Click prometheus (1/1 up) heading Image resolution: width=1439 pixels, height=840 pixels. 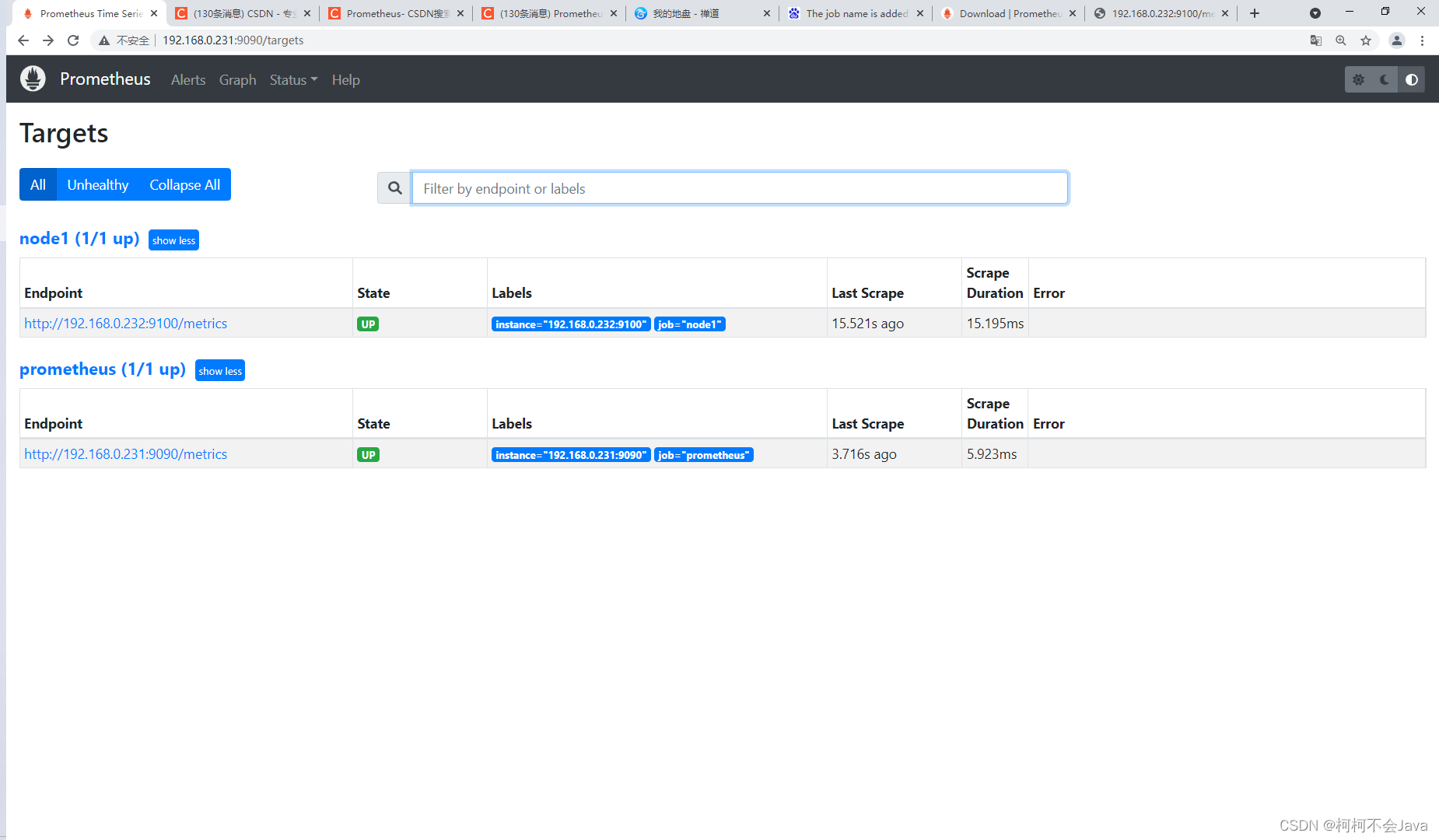click(103, 369)
